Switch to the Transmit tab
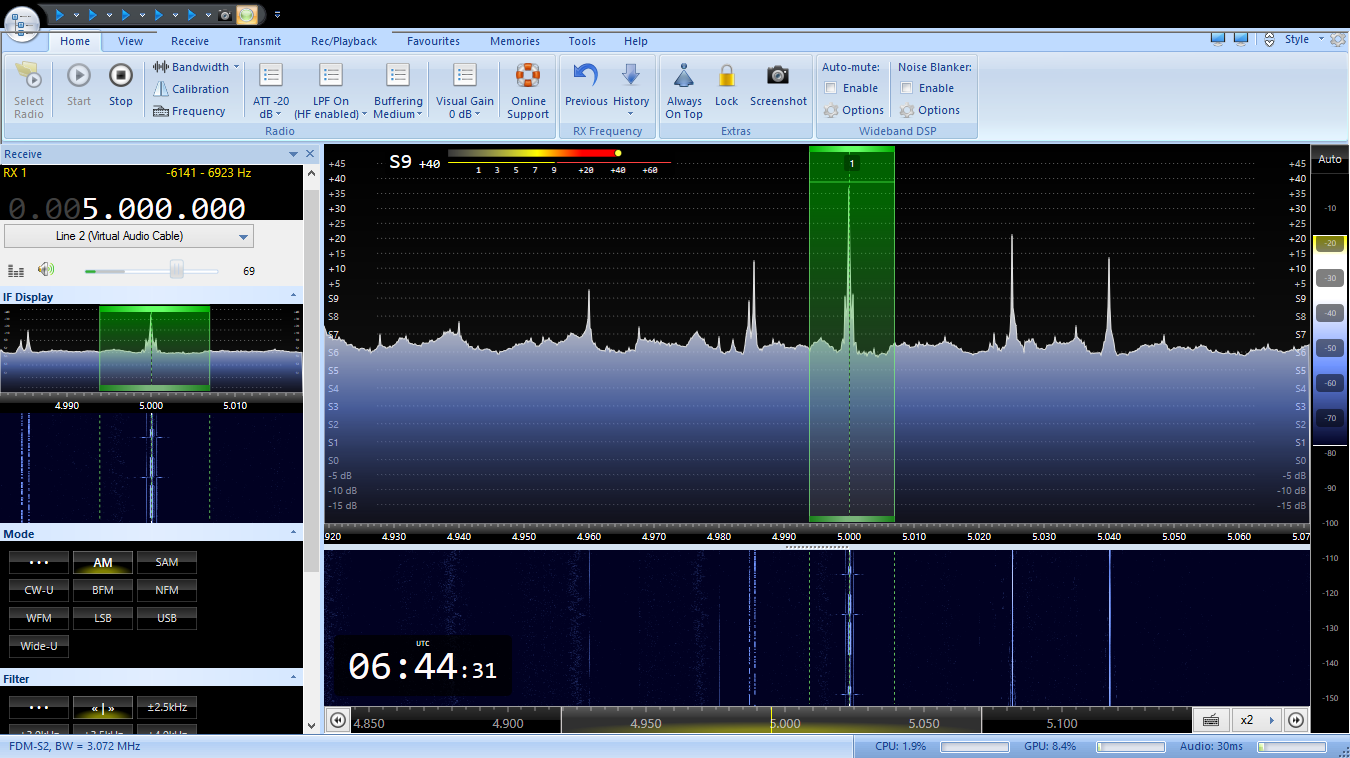The width and height of the screenshot is (1350, 758). (259, 41)
